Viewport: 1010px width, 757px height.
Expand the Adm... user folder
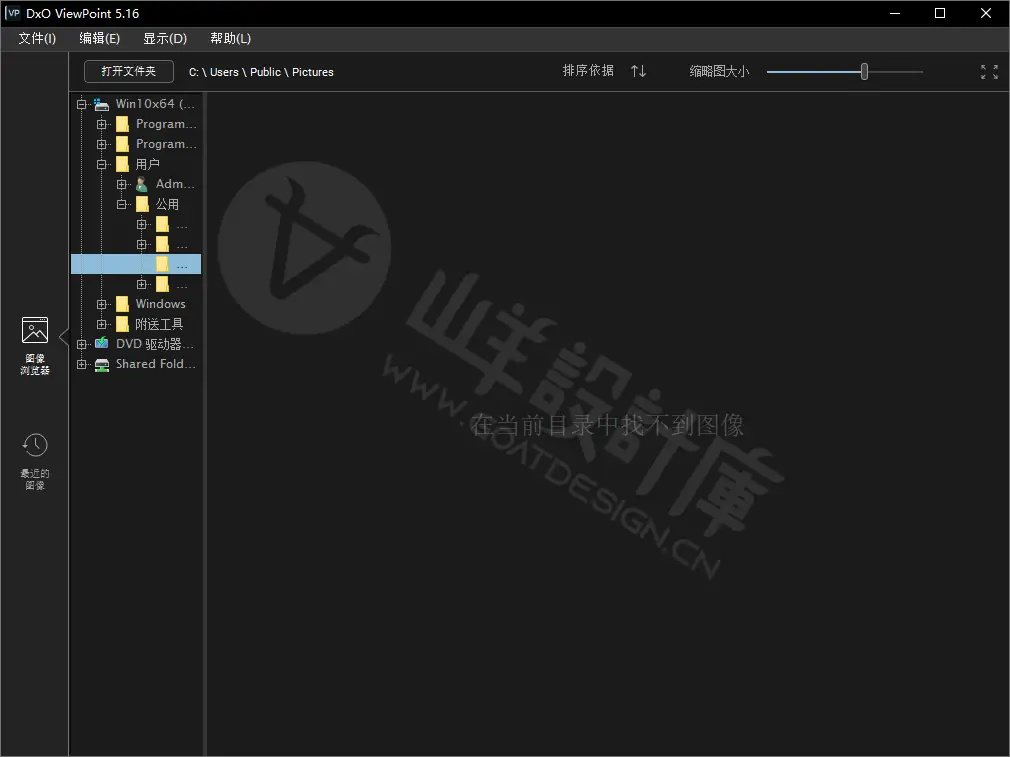(x=122, y=184)
